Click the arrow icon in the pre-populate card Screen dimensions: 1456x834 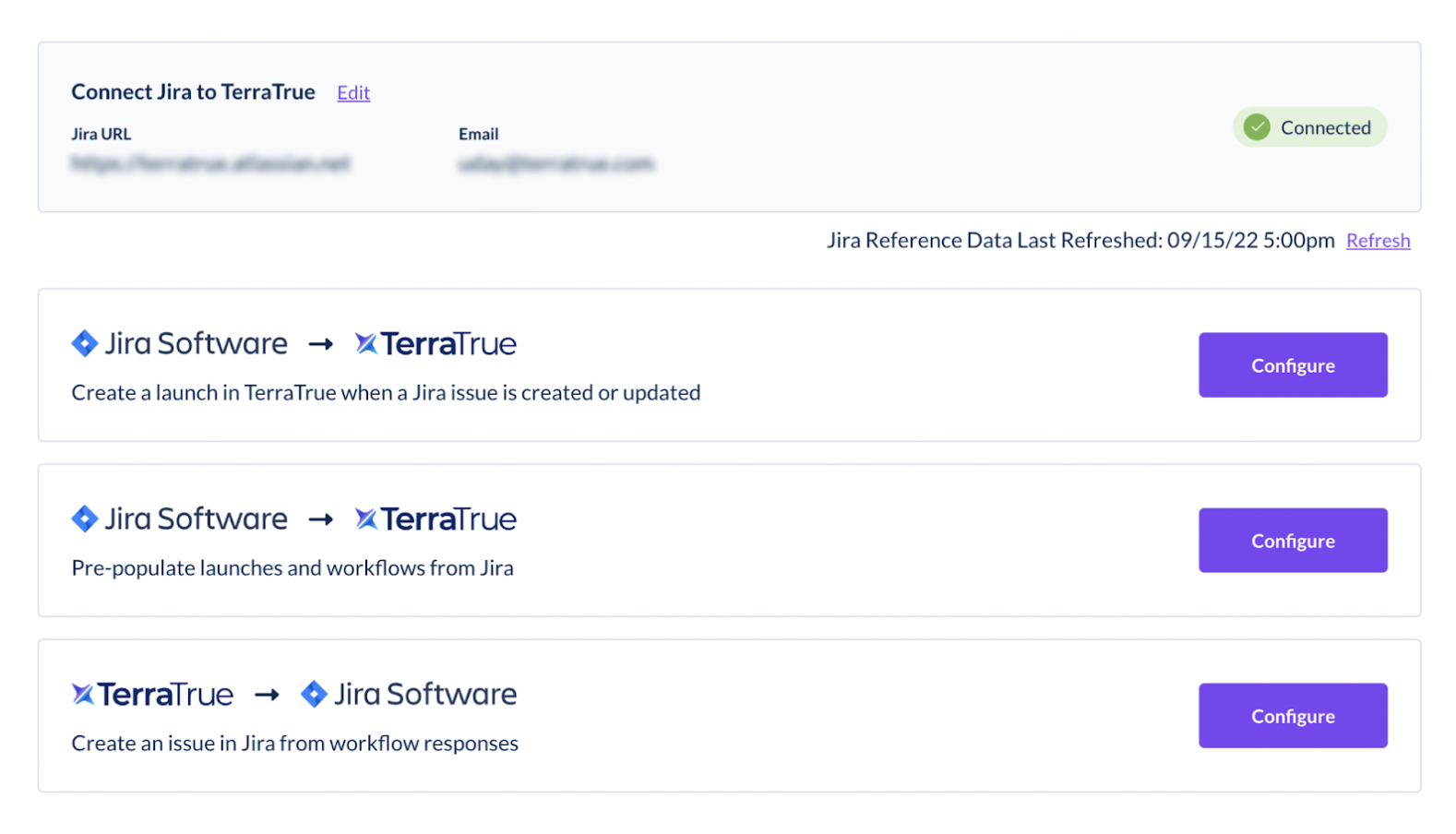click(x=320, y=519)
